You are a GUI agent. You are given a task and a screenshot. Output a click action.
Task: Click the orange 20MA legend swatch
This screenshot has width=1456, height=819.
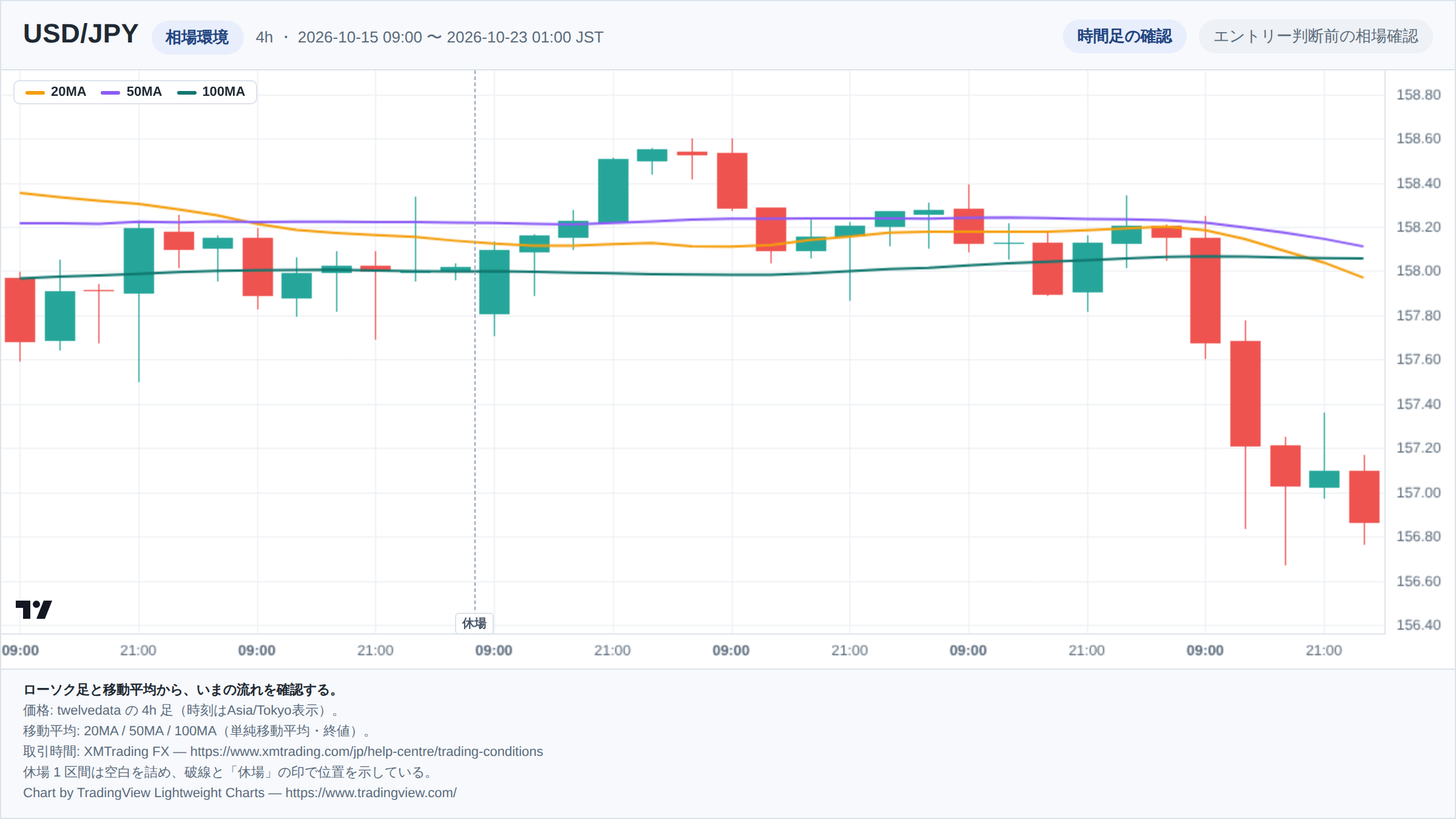click(35, 92)
